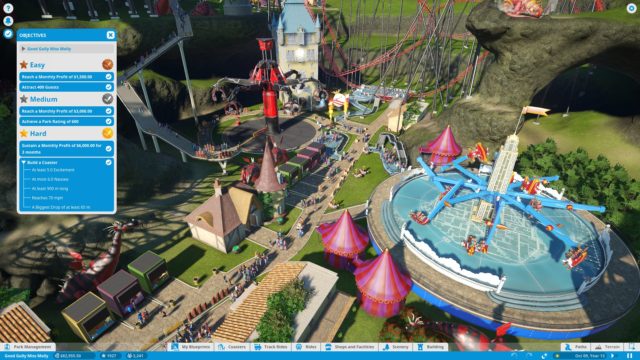This screenshot has height=360, width=640.
Task: Click the gold Hard medal icon
Action: (107, 133)
